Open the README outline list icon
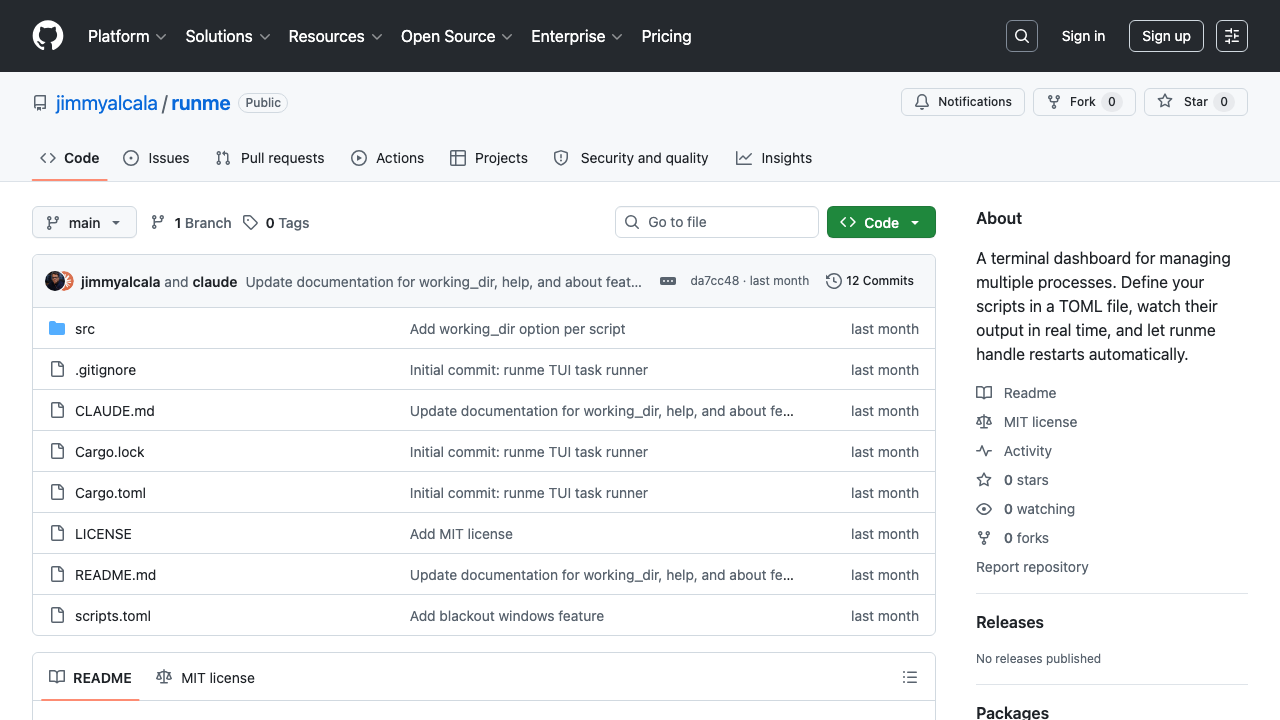The height and width of the screenshot is (720, 1280). 909,677
